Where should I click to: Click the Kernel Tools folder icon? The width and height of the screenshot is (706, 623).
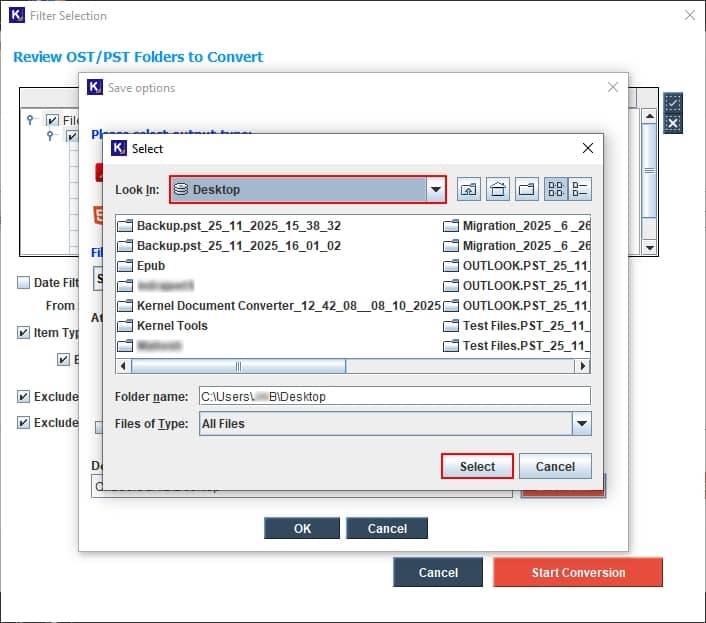[x=125, y=326]
